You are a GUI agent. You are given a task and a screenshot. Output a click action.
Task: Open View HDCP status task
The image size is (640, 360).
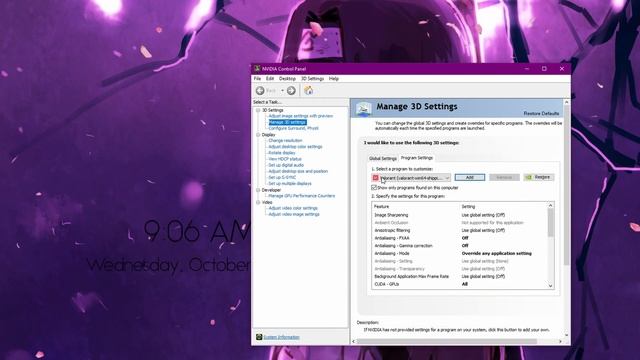click(285, 159)
